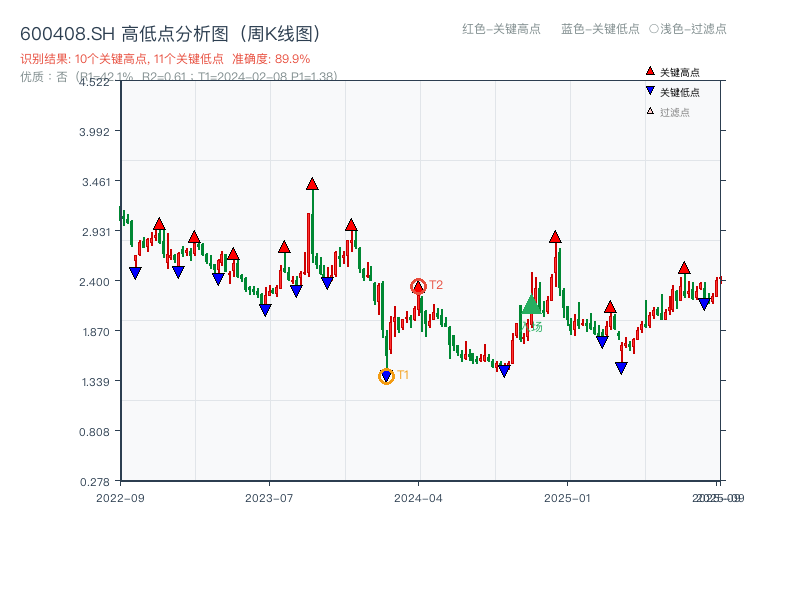The image size is (800, 600).
Task: Click the 过滤点 legend label
Action: (x=674, y=112)
